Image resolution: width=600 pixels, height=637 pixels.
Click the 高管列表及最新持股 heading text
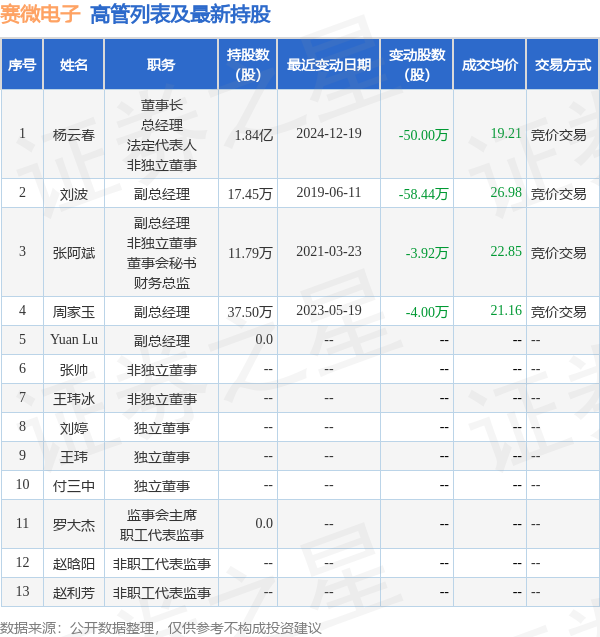click(180, 15)
